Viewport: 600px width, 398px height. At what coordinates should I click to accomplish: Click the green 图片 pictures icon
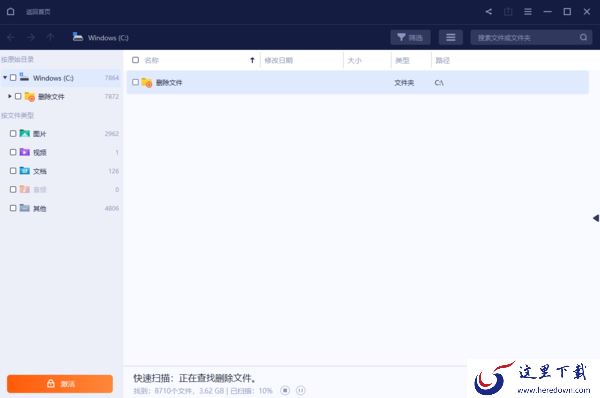24,133
